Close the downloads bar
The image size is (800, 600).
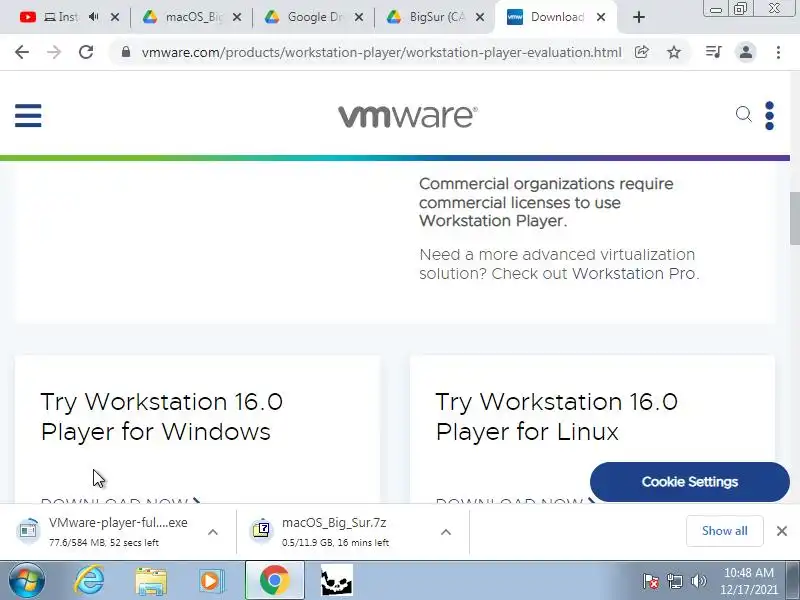tap(782, 531)
